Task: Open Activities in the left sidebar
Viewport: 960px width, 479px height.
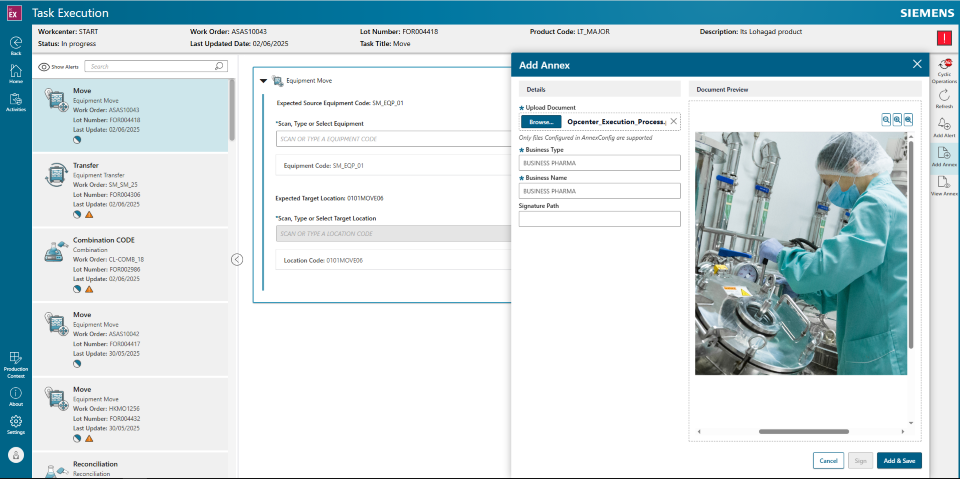Action: click(16, 101)
